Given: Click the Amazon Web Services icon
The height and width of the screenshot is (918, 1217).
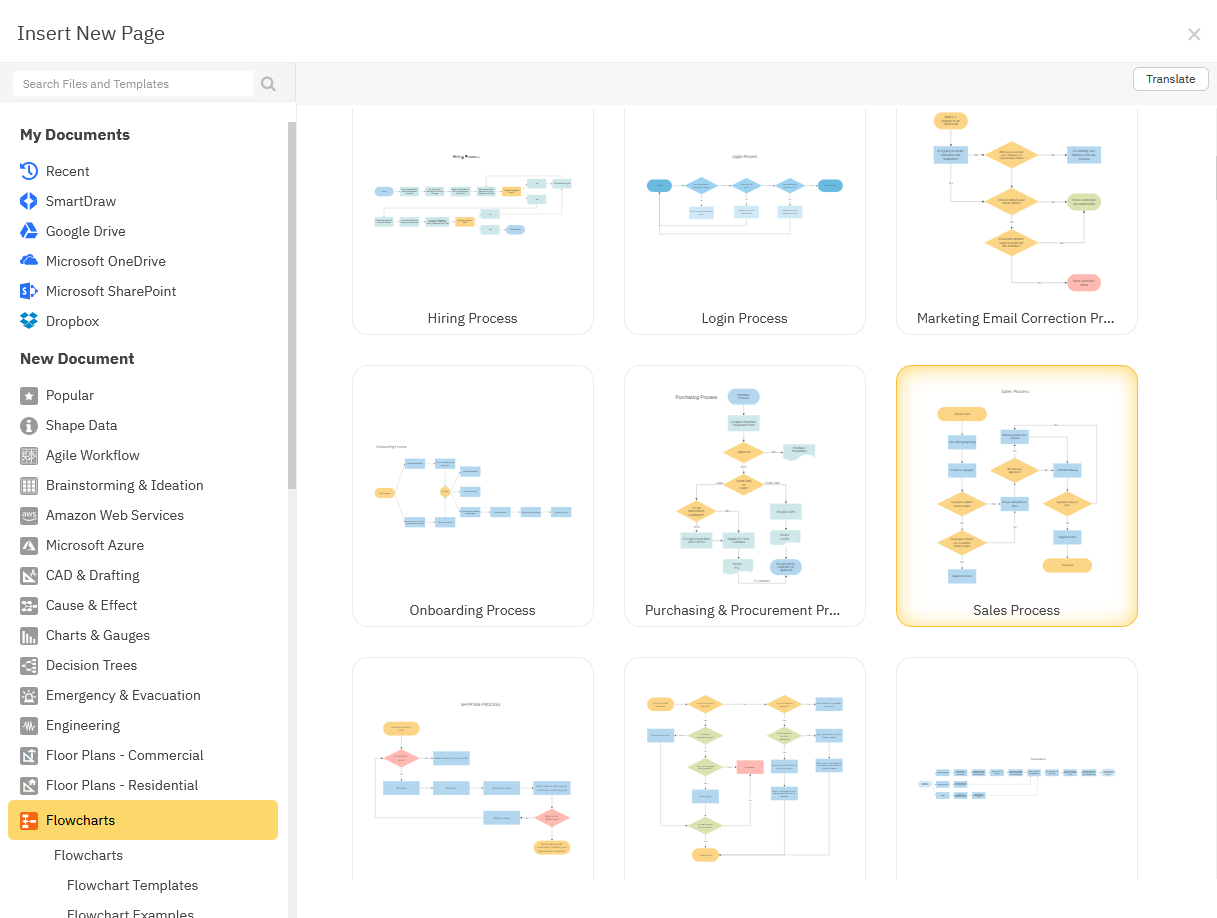Looking at the screenshot, I should tap(29, 515).
